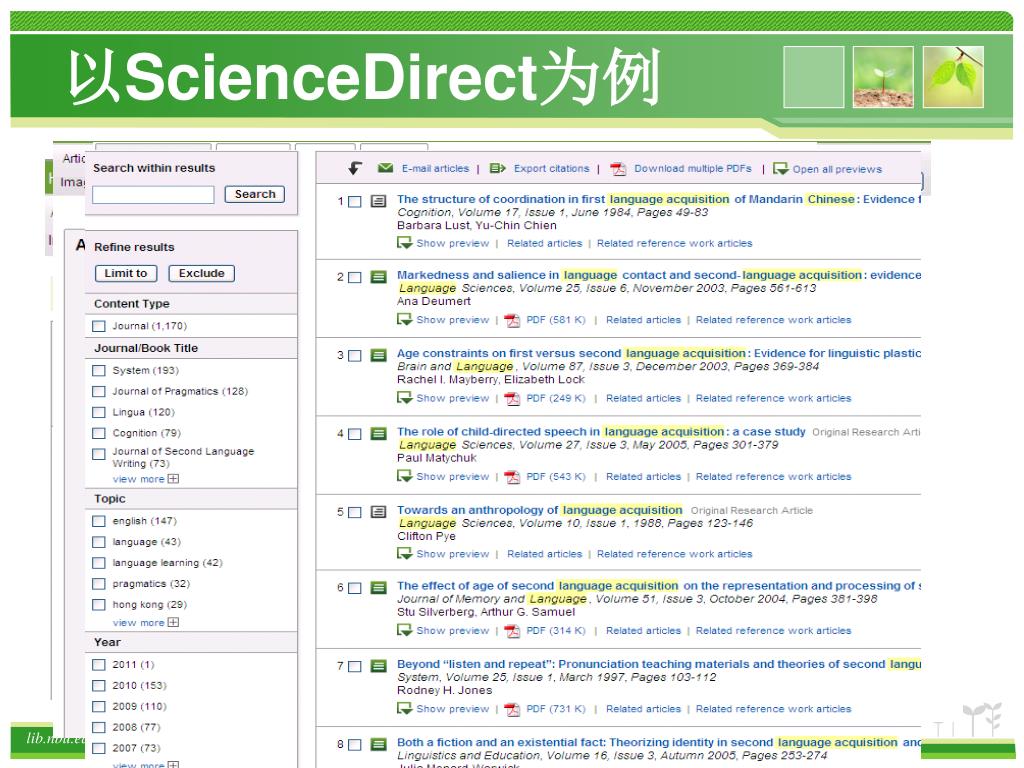The width and height of the screenshot is (1024, 768).
Task: Click the Export citations icon
Action: [x=498, y=168]
